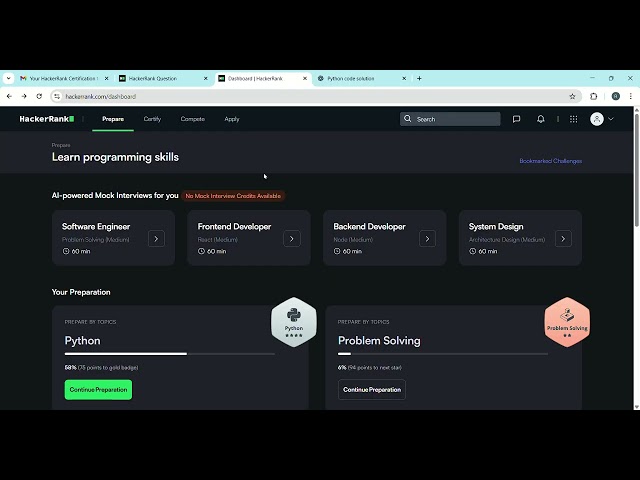The width and height of the screenshot is (640, 480).
Task: Click the Frontend Developer card title
Action: 234,227
